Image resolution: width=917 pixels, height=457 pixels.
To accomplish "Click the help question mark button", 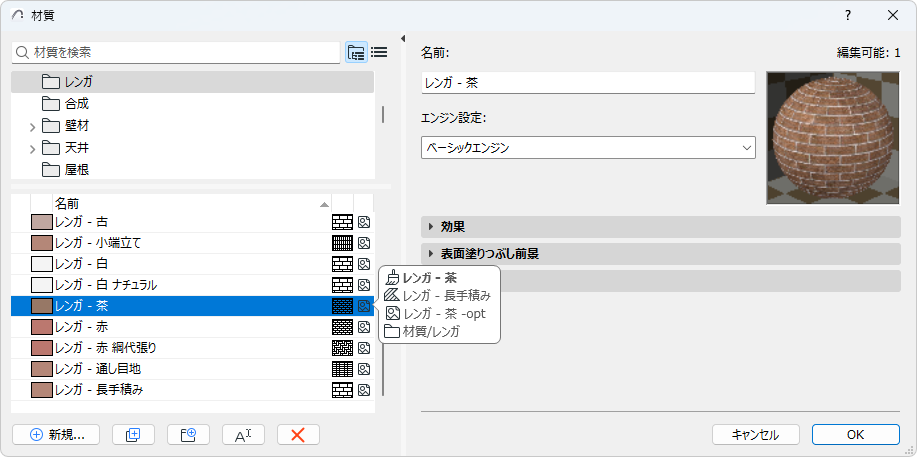I will click(x=848, y=15).
